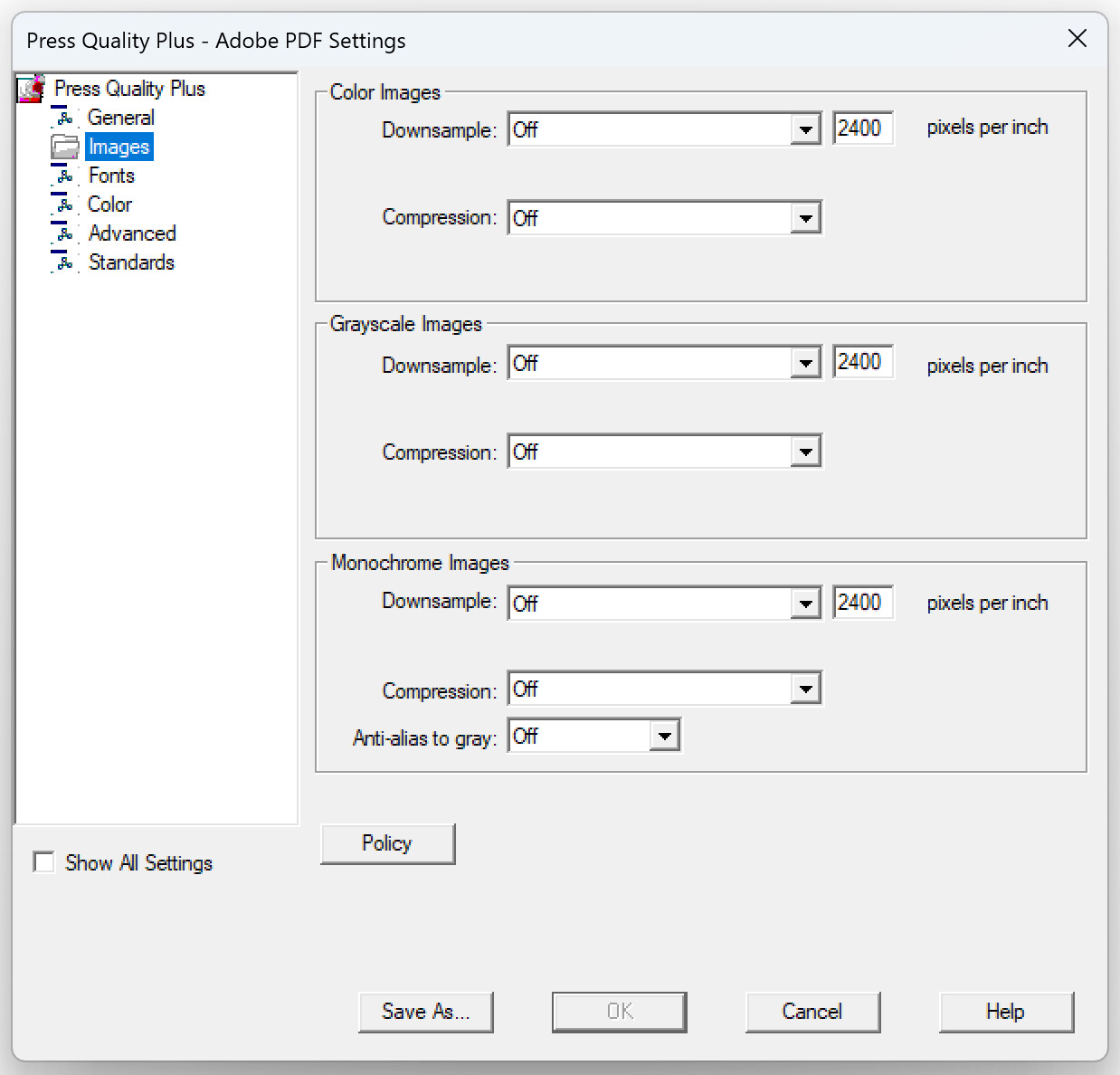The height and width of the screenshot is (1075, 1120).
Task: Click the Save As... button
Action: [x=426, y=1012]
